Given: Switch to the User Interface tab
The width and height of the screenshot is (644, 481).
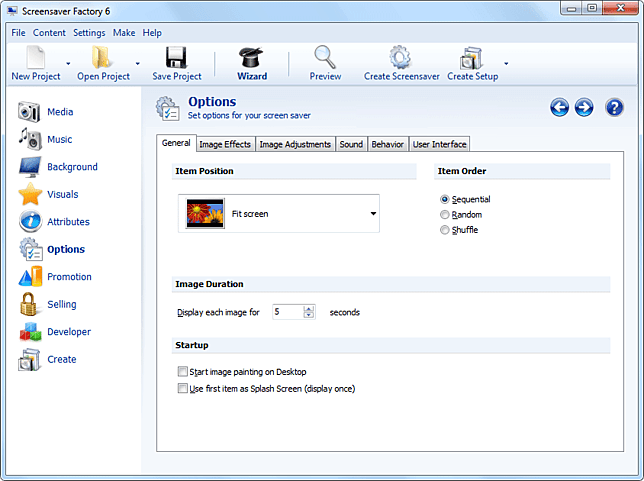Looking at the screenshot, I should 439,144.
